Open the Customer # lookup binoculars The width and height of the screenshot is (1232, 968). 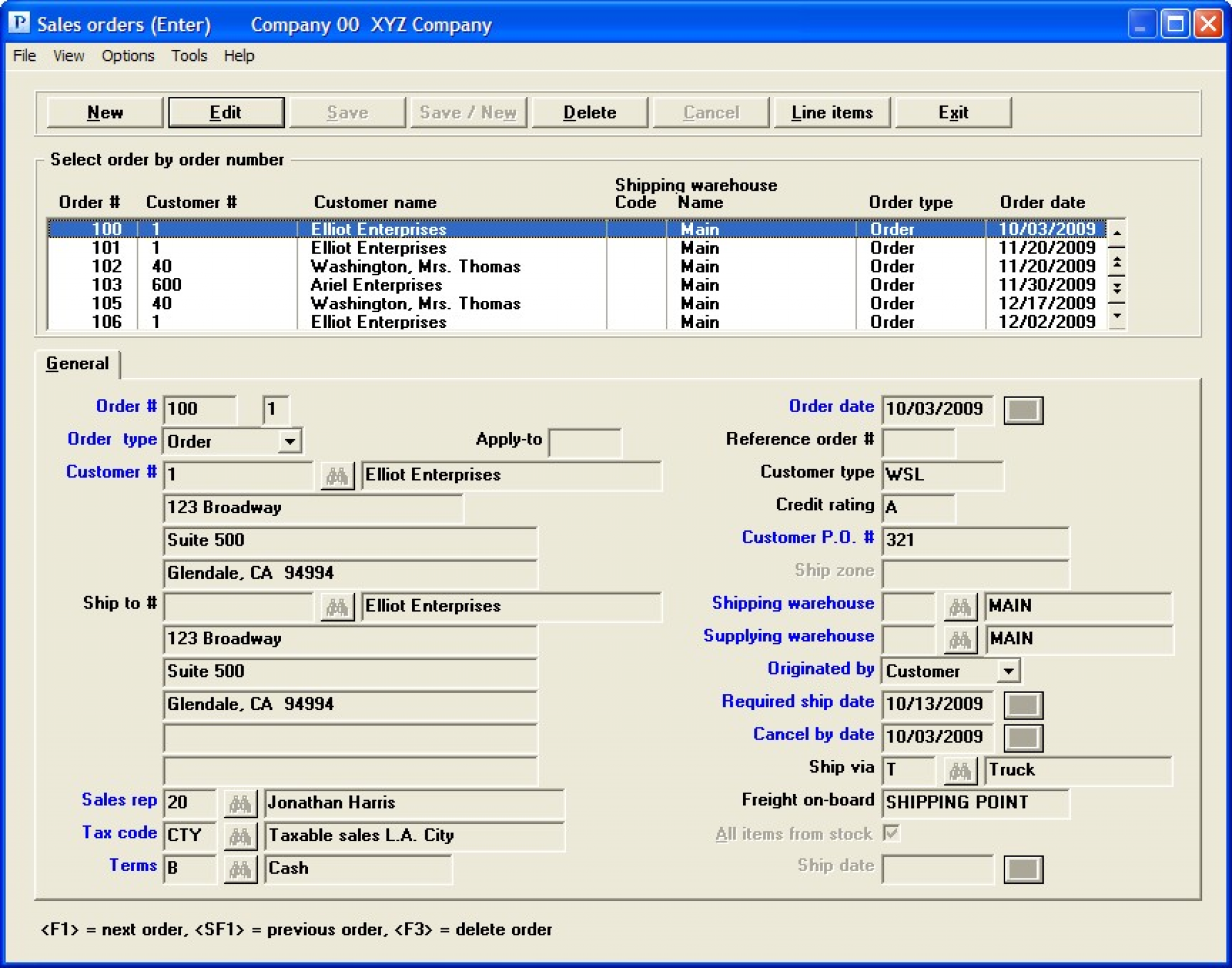(336, 475)
